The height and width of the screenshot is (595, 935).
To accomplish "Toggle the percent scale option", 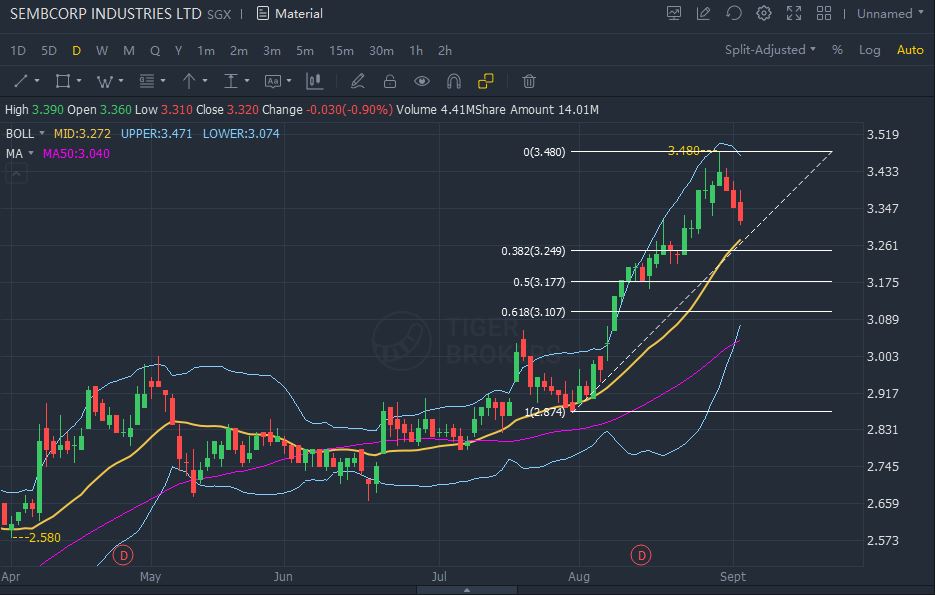I will coord(837,50).
